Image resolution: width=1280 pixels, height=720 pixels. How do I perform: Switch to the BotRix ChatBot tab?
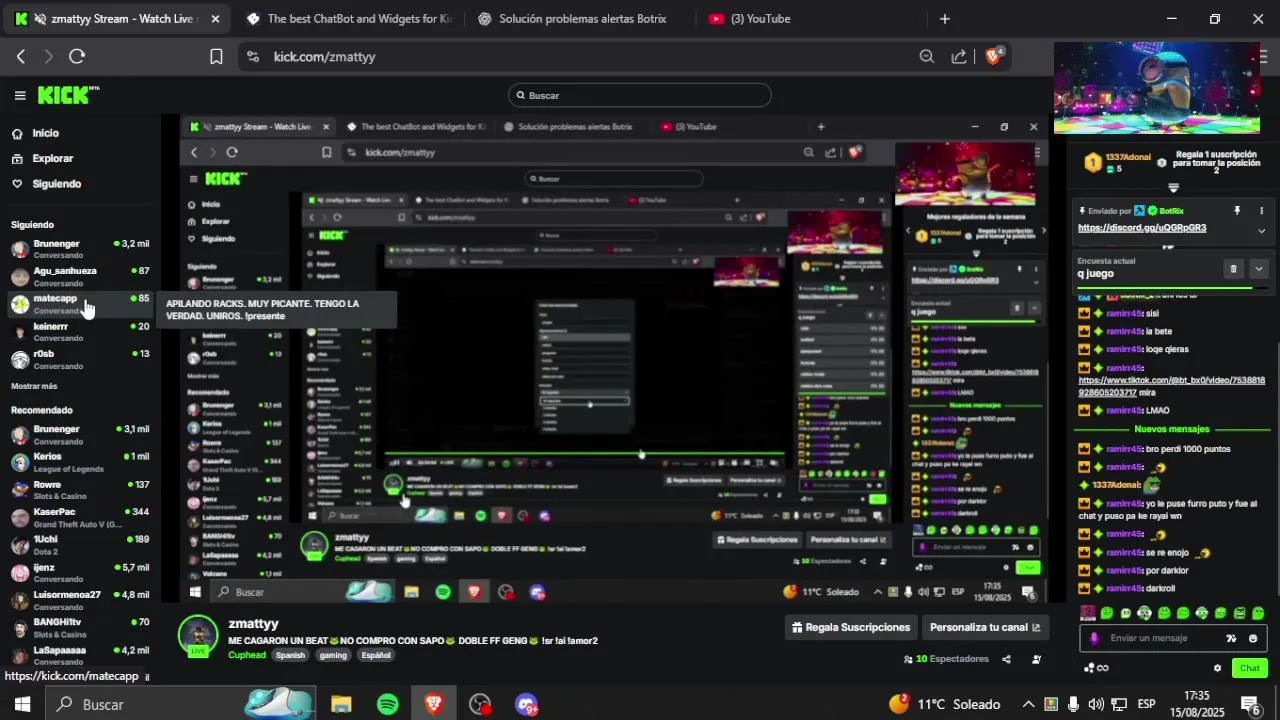click(349, 19)
